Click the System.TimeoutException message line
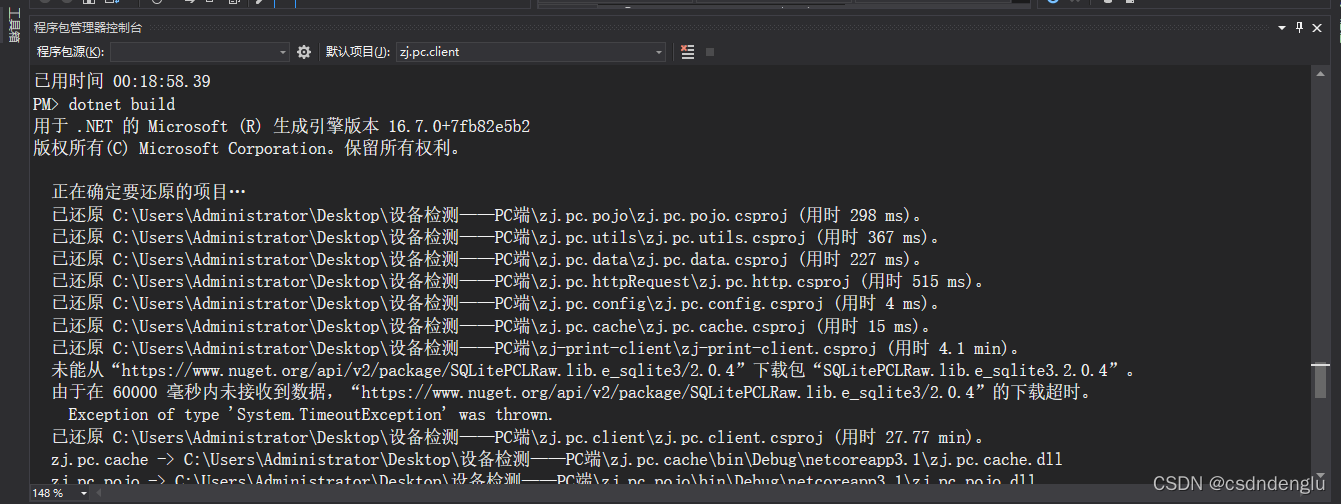This screenshot has width=1341, height=504. pos(310,414)
